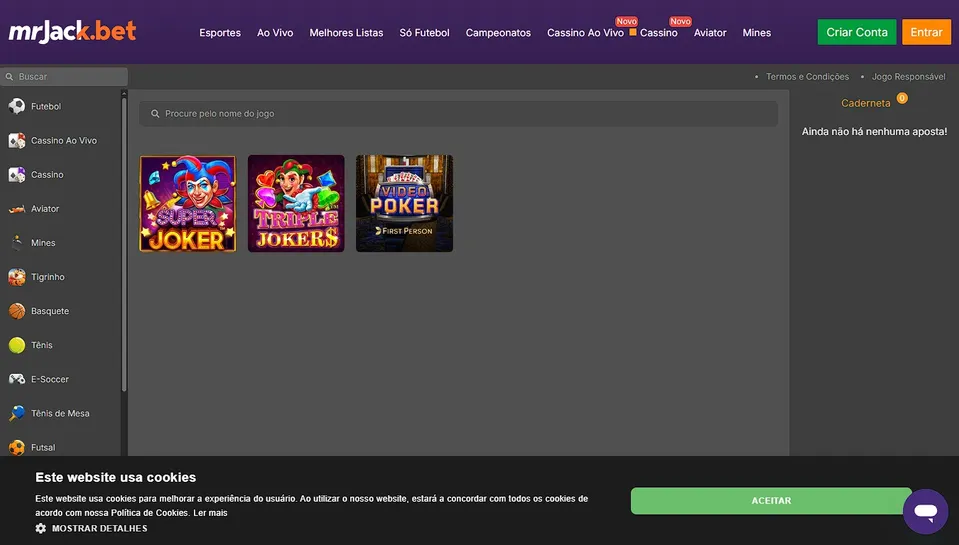
Task: Click the Tênis de Mesa paddle icon
Action: coord(17,413)
